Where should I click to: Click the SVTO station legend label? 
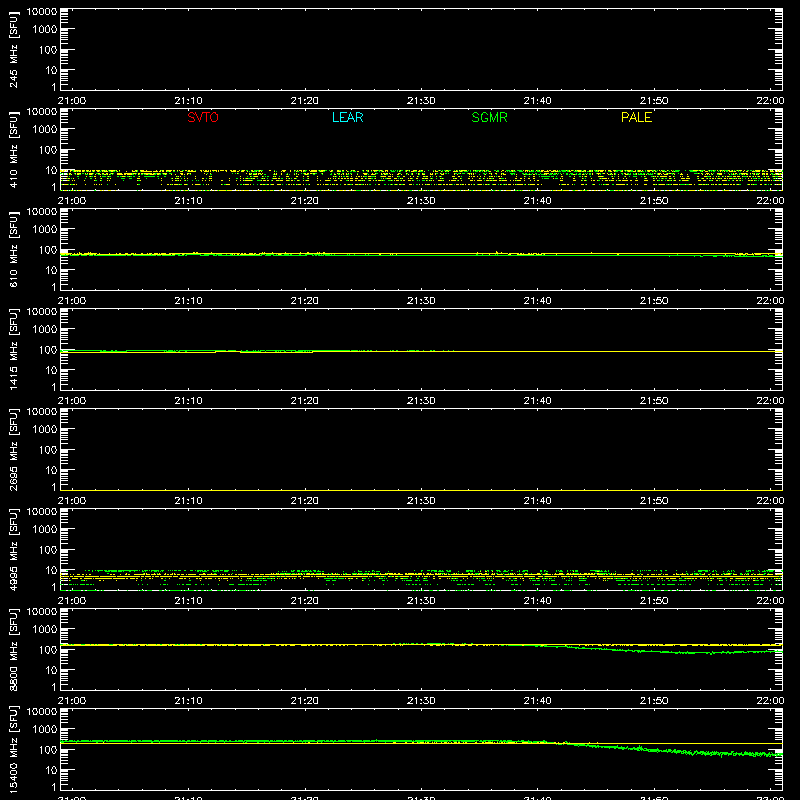pyautogui.click(x=203, y=117)
